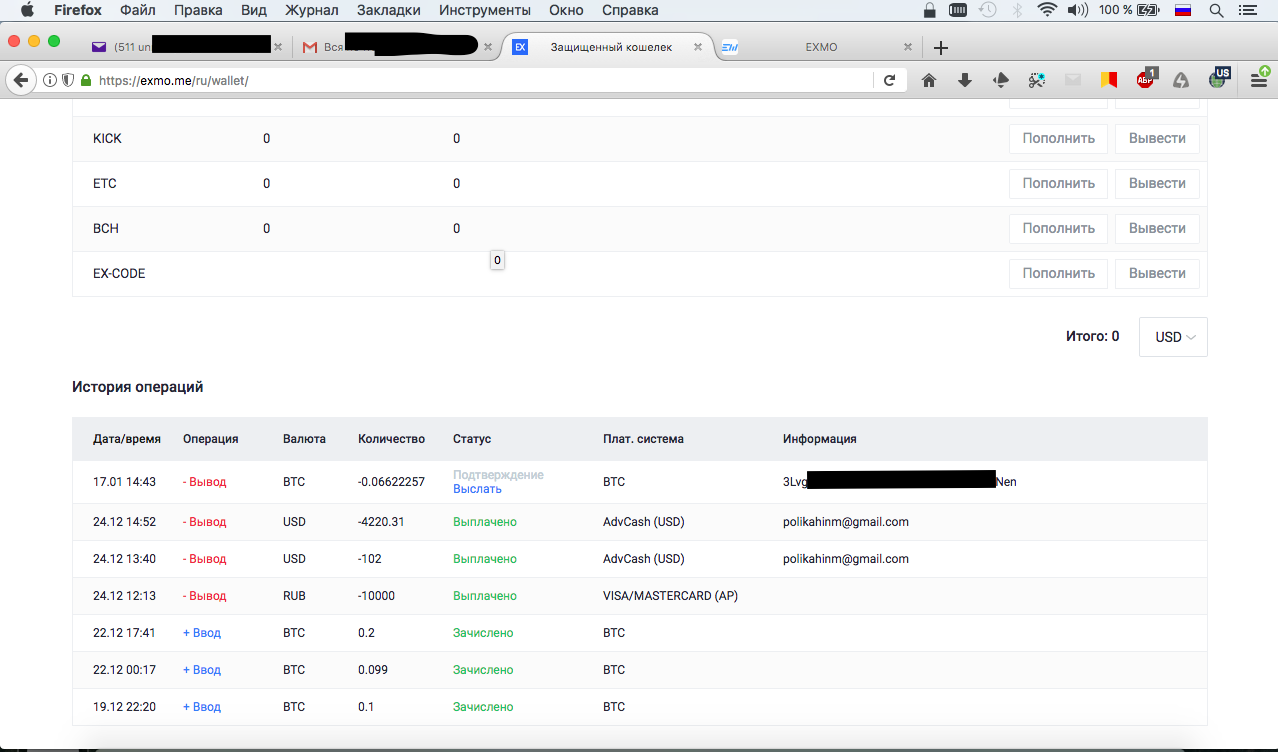
Task: Click the screenshot scissors extension icon
Action: [x=1037, y=80]
